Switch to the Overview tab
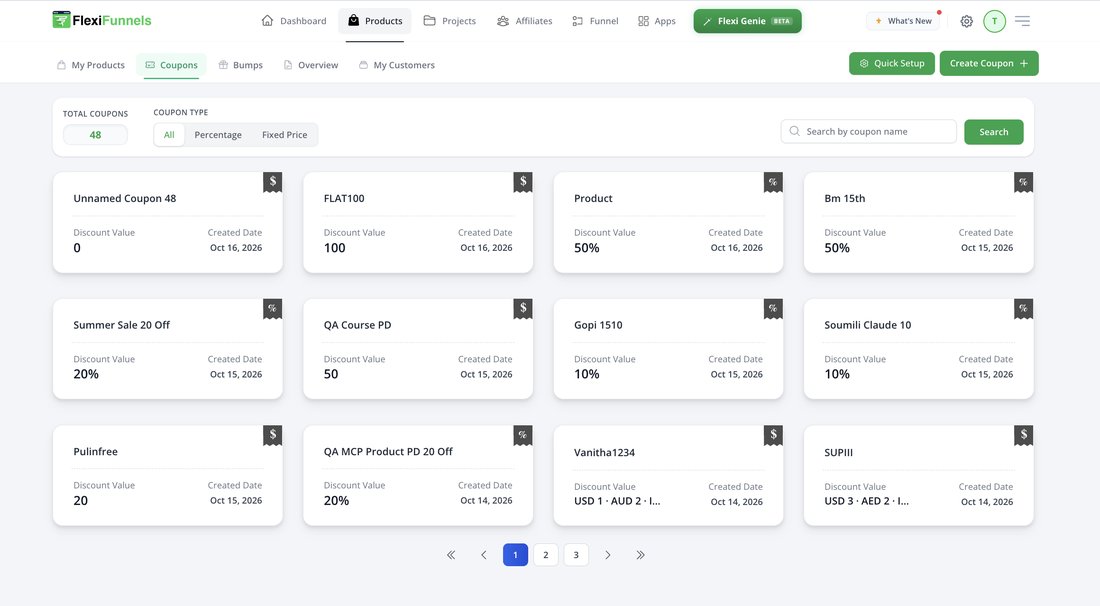Viewport: 1100px width, 606px height. pos(311,65)
